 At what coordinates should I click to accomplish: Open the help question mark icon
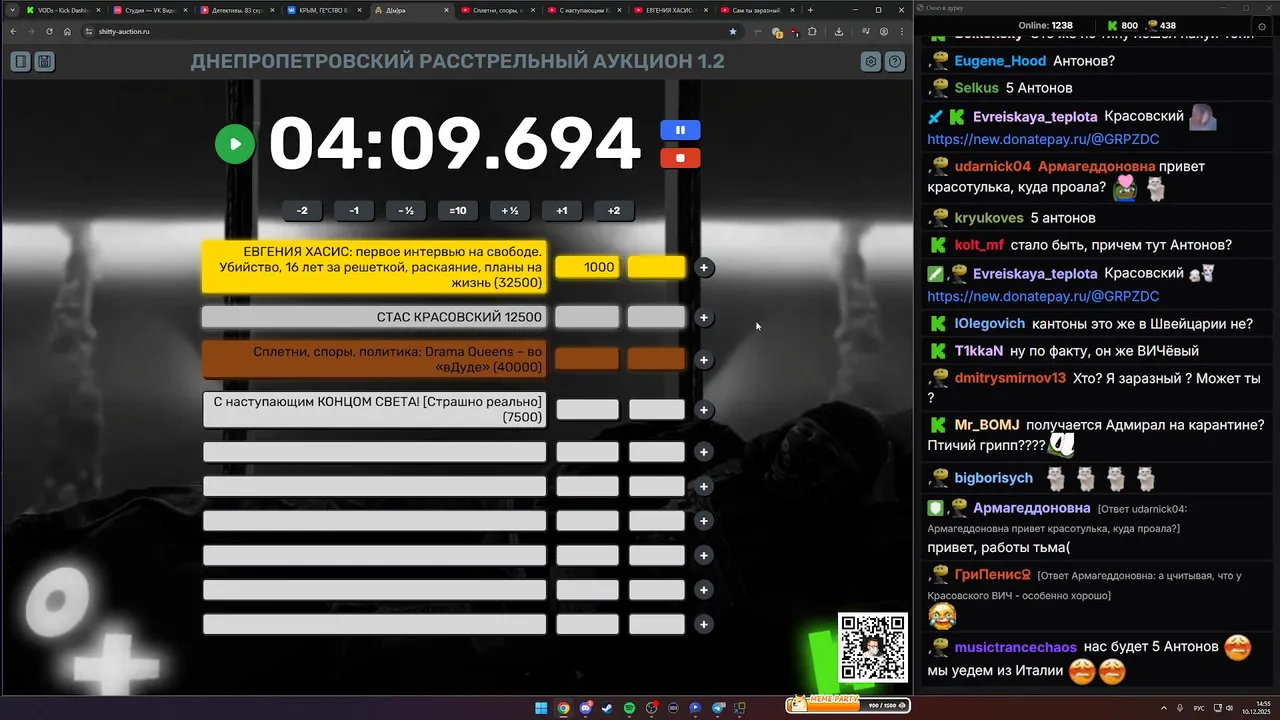point(895,62)
